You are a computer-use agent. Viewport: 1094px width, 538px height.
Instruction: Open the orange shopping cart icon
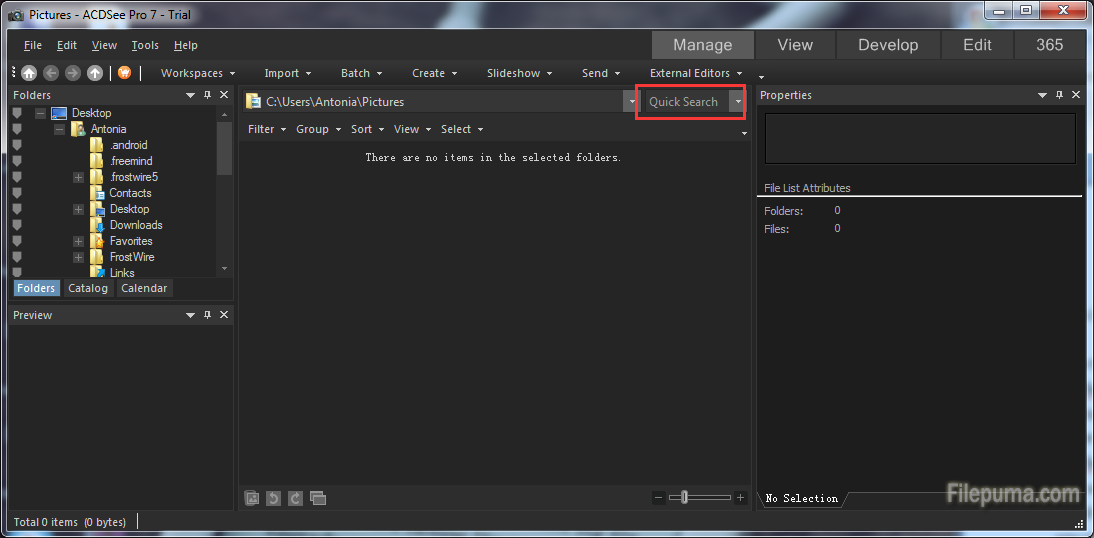[x=125, y=73]
